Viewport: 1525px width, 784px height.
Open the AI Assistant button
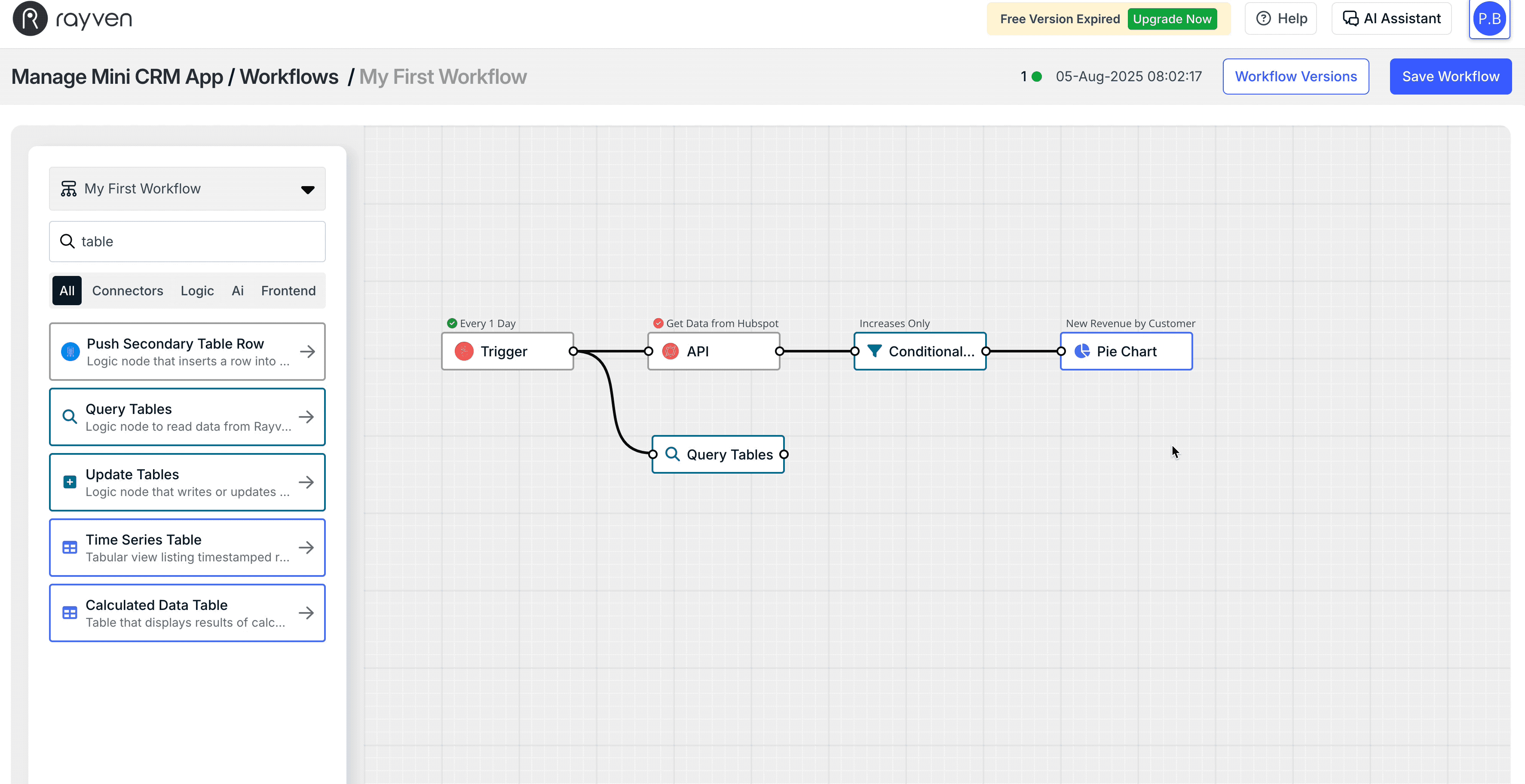click(1391, 19)
